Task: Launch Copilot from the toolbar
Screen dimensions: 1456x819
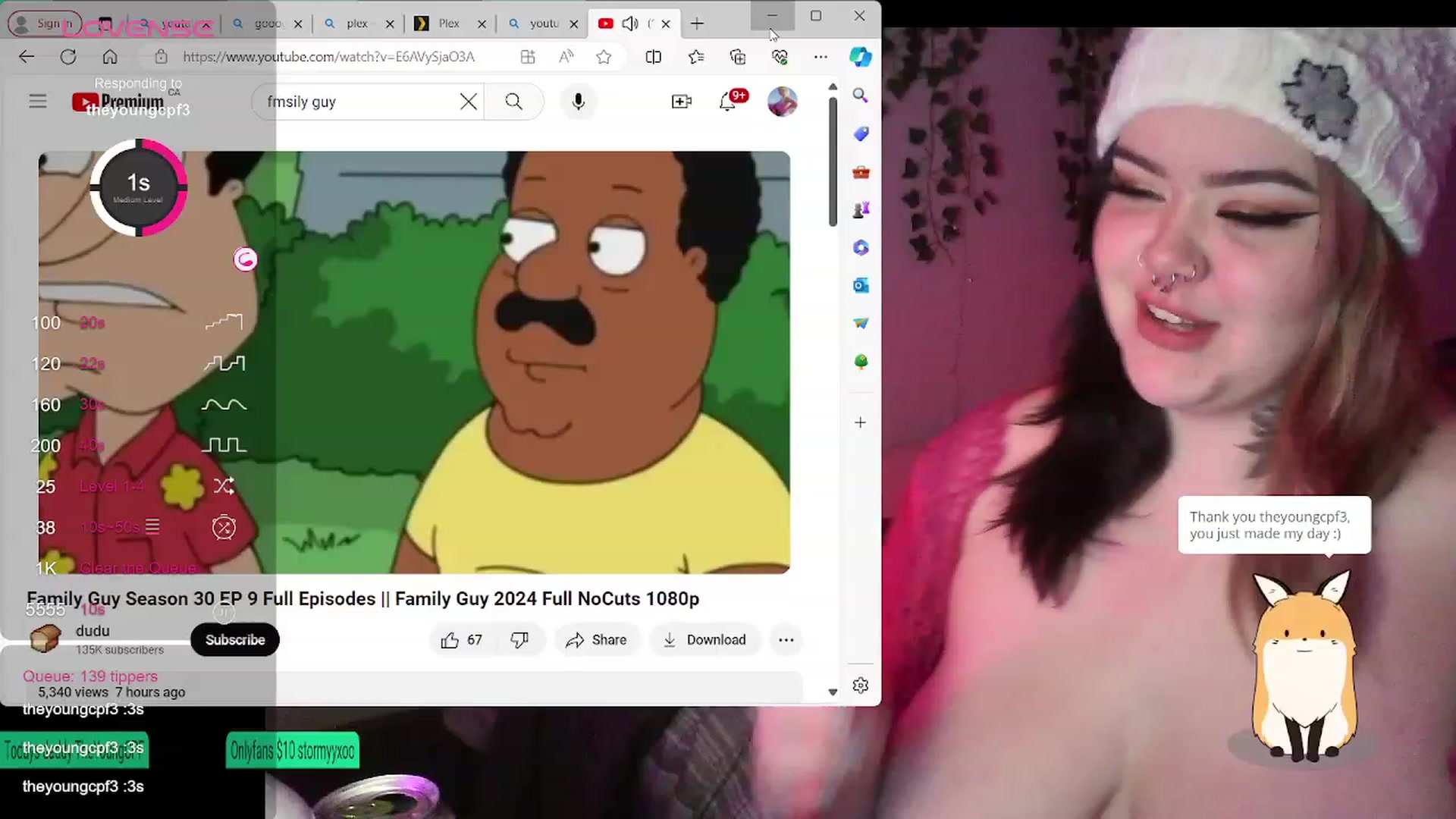Action: (860, 57)
